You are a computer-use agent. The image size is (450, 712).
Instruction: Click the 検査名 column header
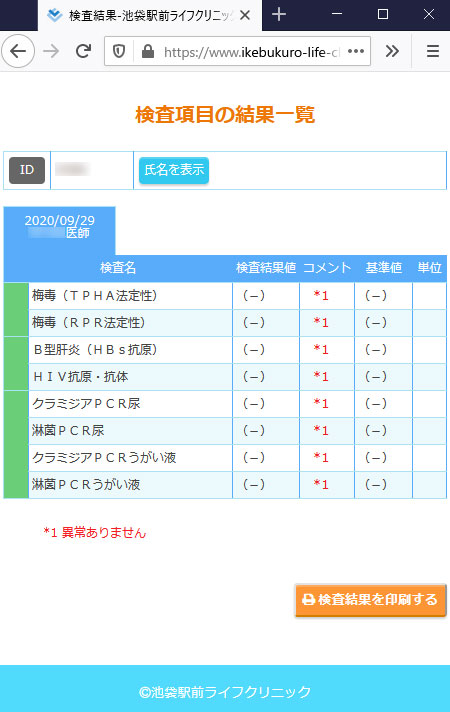point(118,268)
